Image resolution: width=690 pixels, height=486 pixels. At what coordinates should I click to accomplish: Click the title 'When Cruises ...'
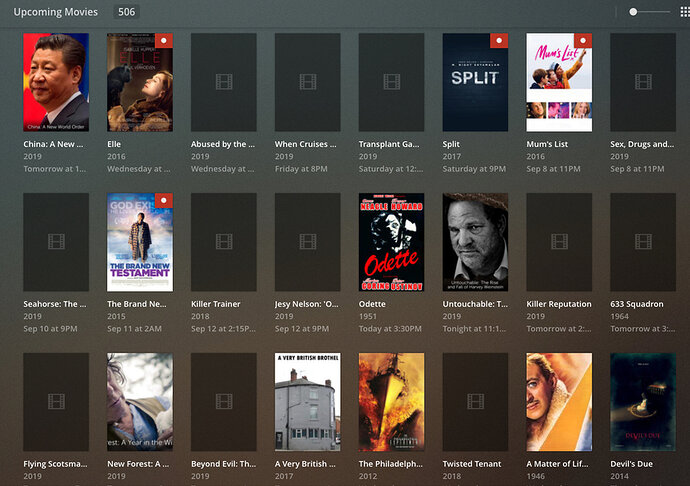coord(305,144)
